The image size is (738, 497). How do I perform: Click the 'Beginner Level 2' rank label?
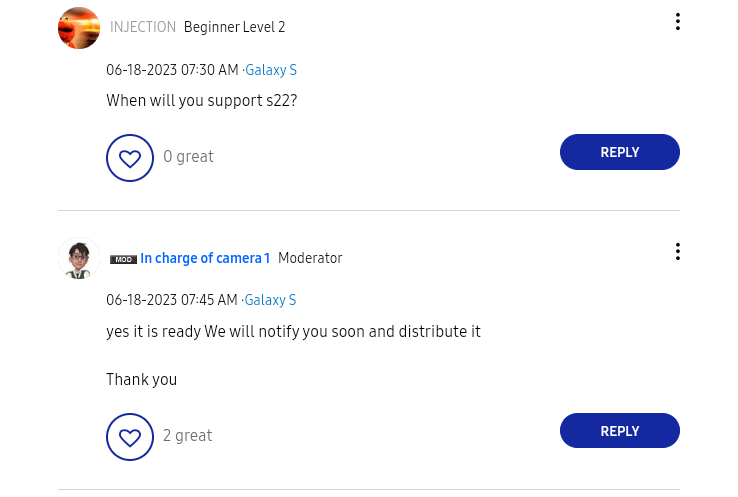[x=234, y=28]
